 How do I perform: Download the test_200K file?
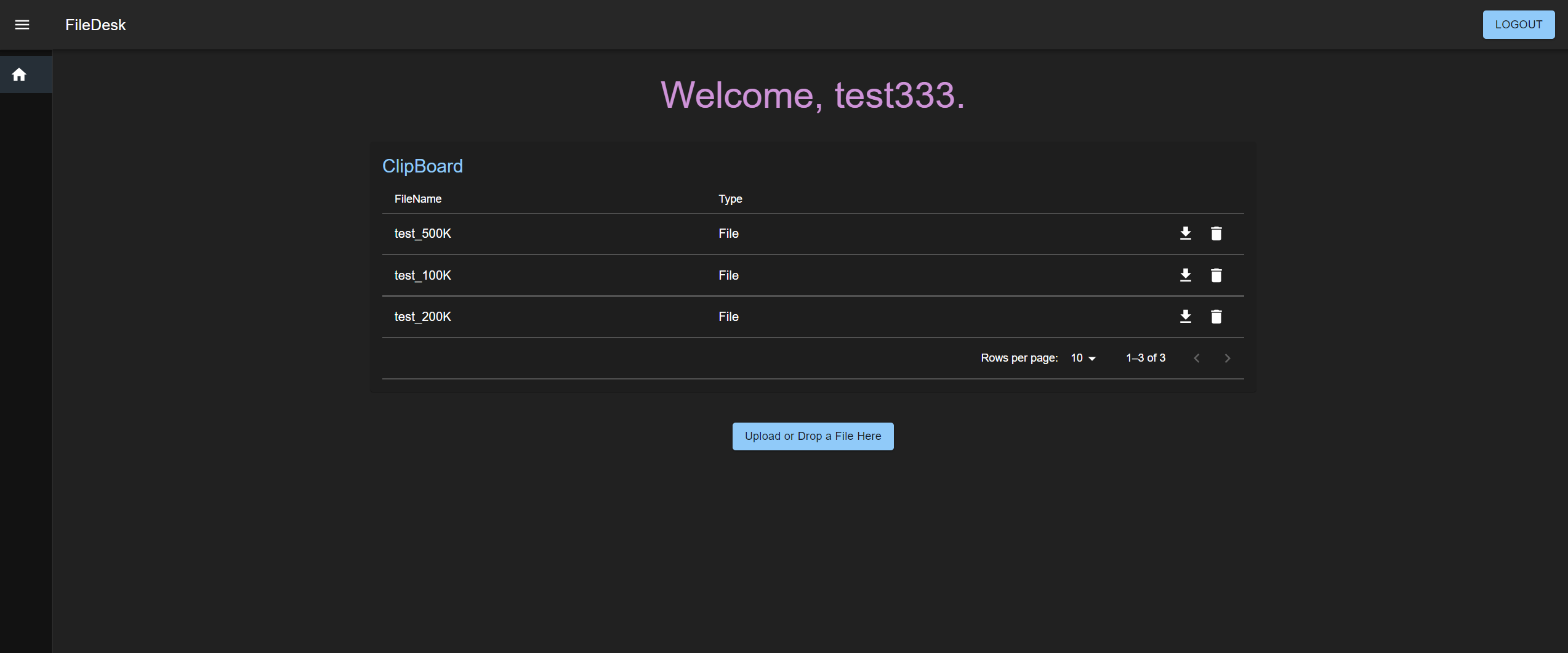point(1185,316)
